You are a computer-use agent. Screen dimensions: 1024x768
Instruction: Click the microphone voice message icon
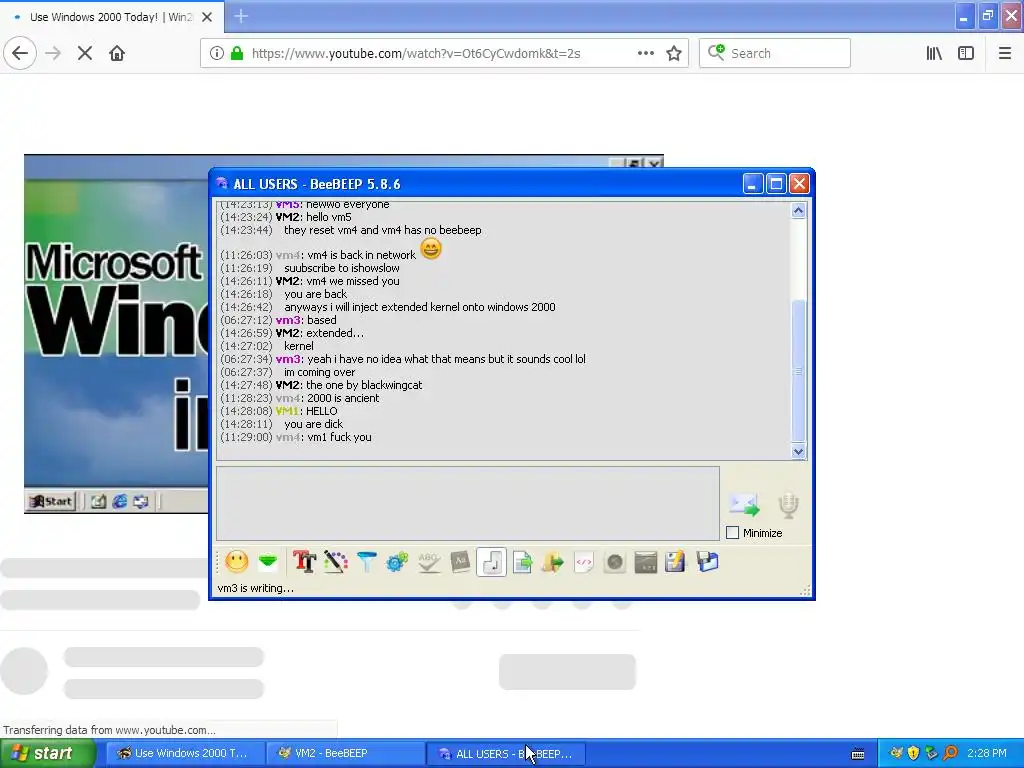tap(788, 505)
